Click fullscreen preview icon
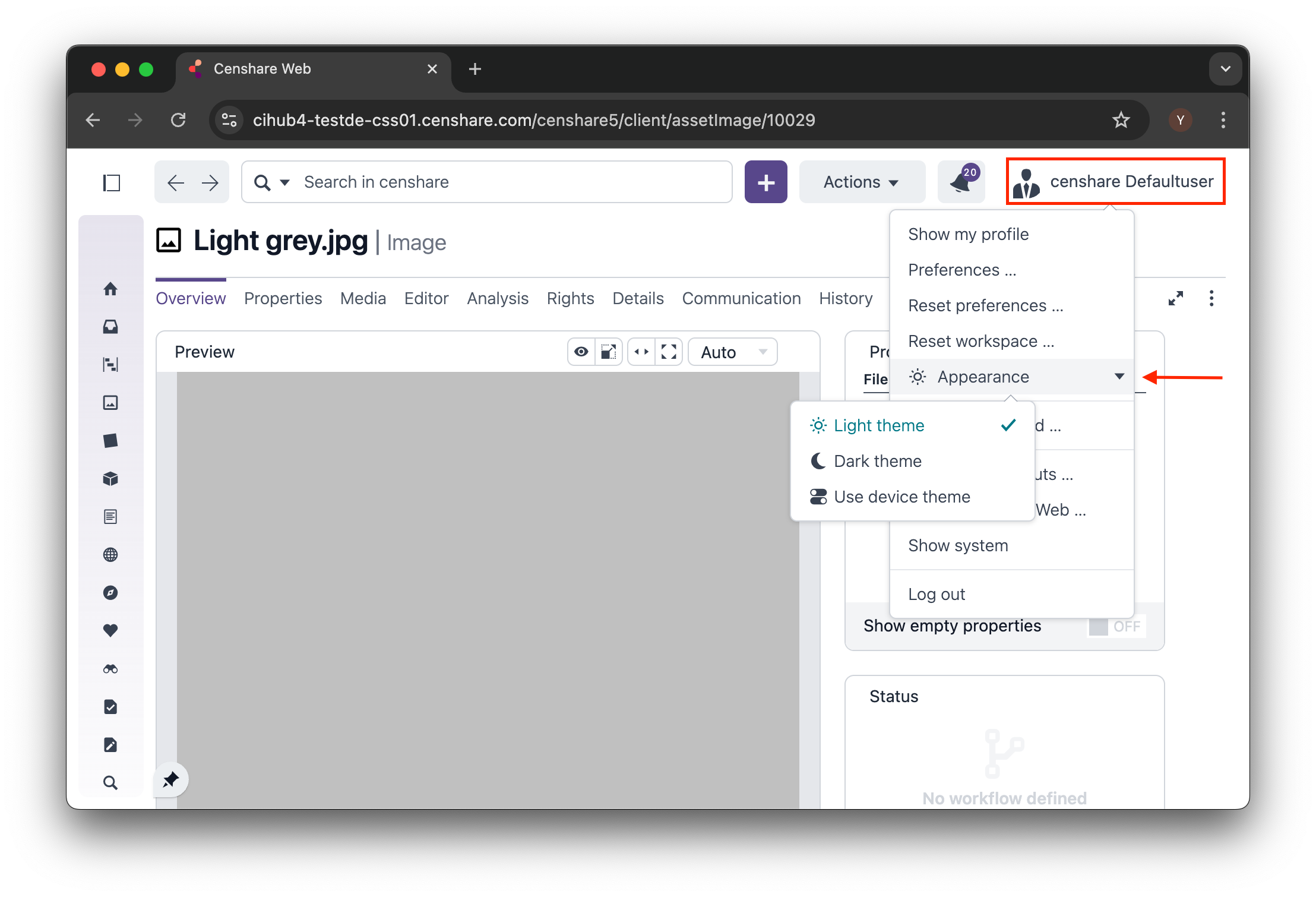Image resolution: width=1316 pixels, height=897 pixels. click(x=669, y=352)
